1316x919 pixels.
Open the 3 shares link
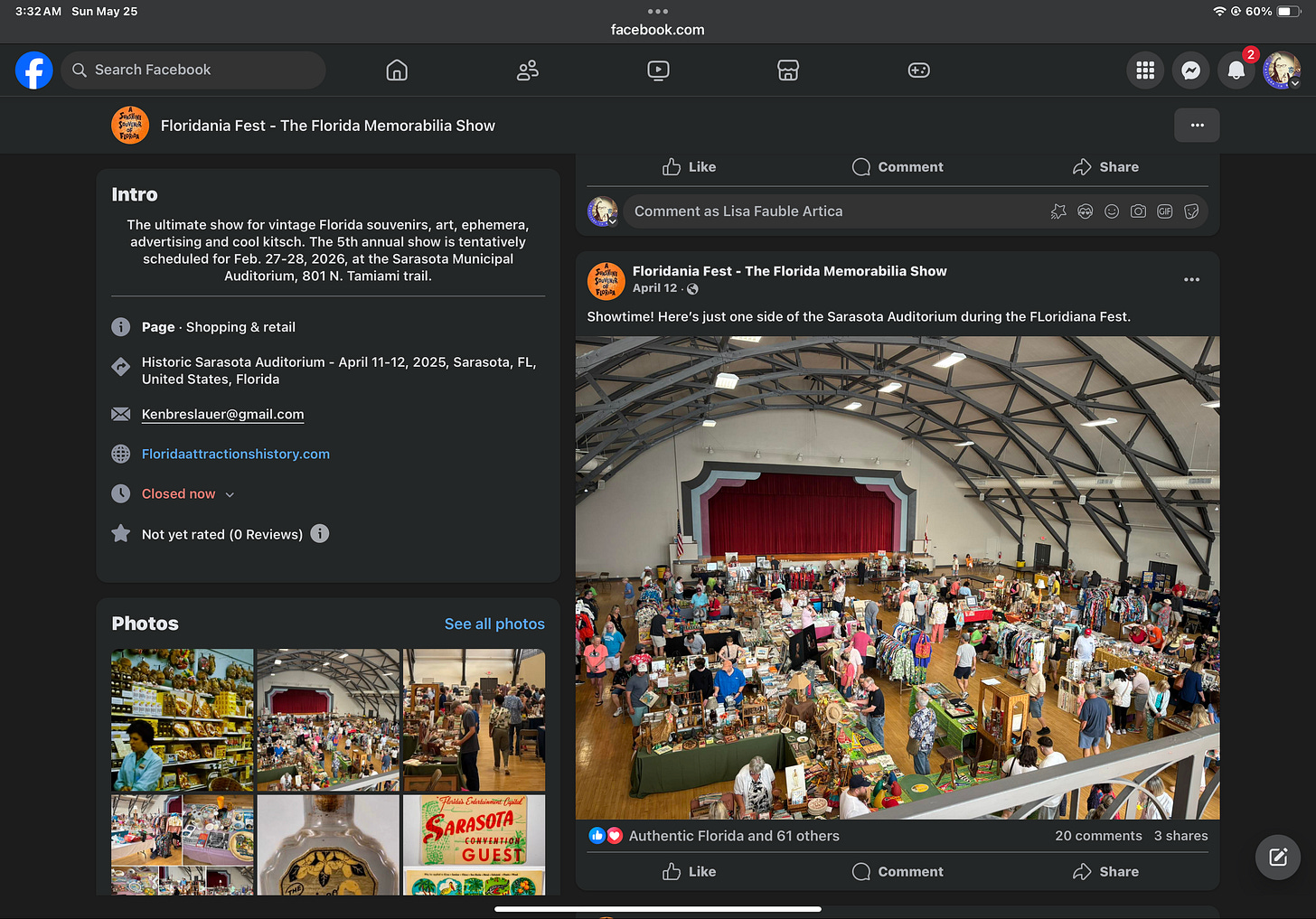coord(1180,836)
